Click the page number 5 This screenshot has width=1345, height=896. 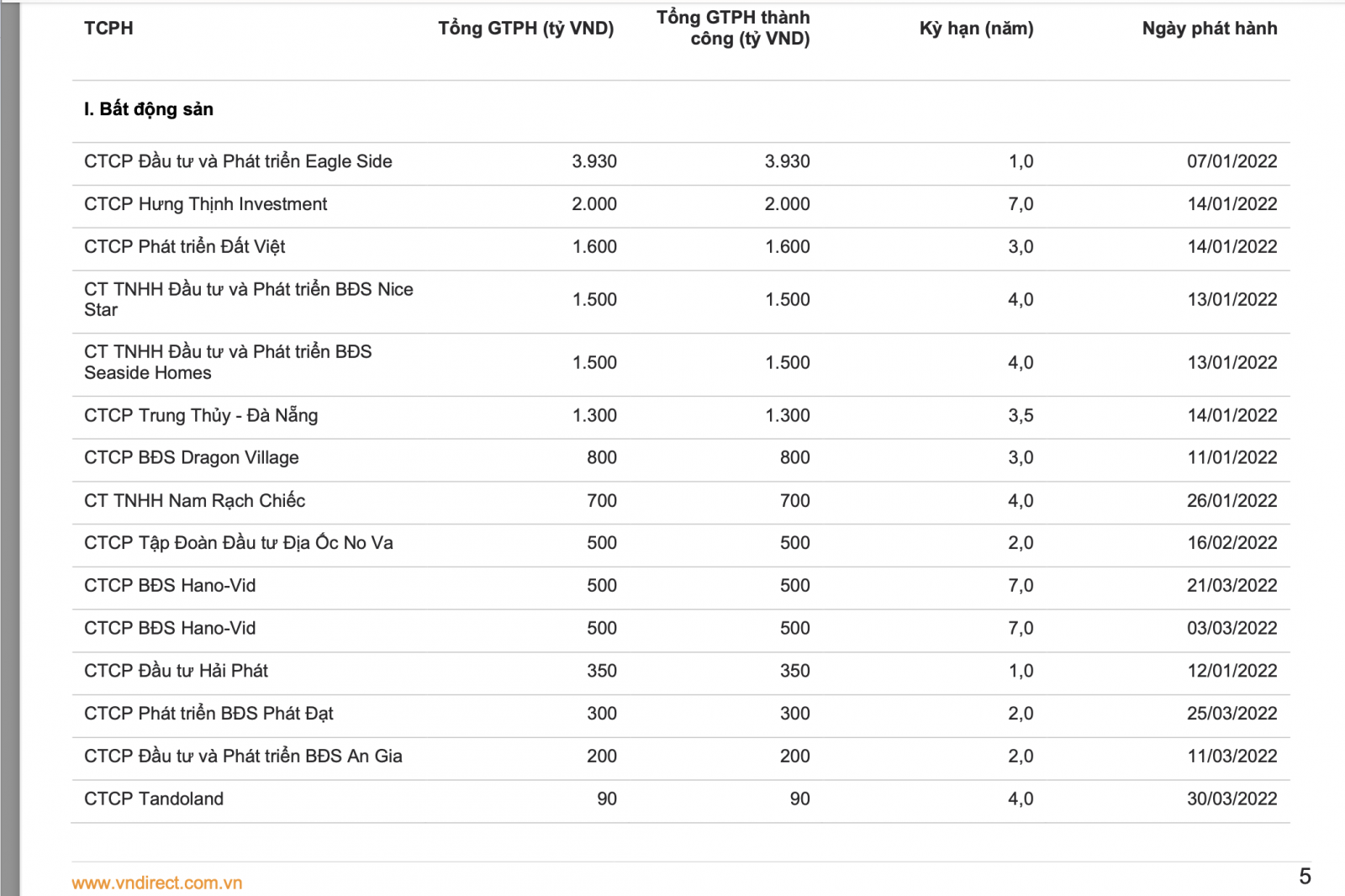[1305, 877]
